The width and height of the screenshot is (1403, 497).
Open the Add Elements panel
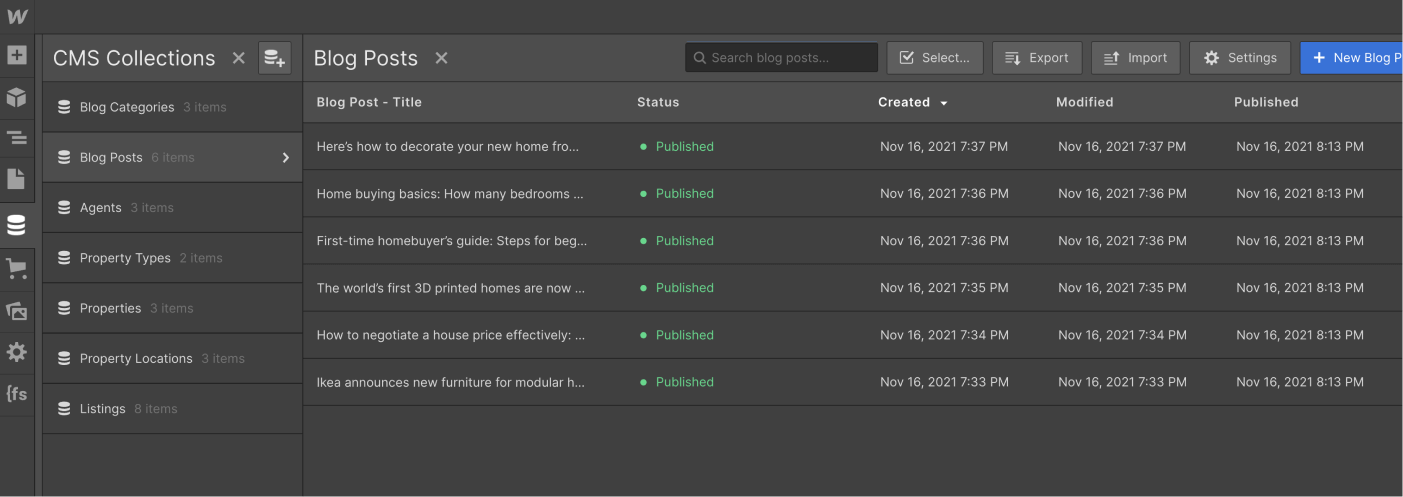(x=17, y=55)
